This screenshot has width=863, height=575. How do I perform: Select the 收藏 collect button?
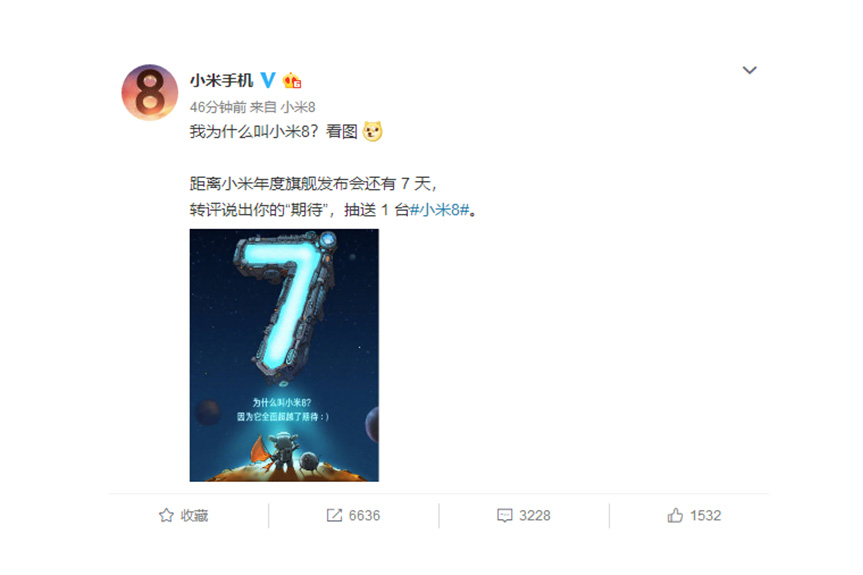pyautogui.click(x=183, y=516)
